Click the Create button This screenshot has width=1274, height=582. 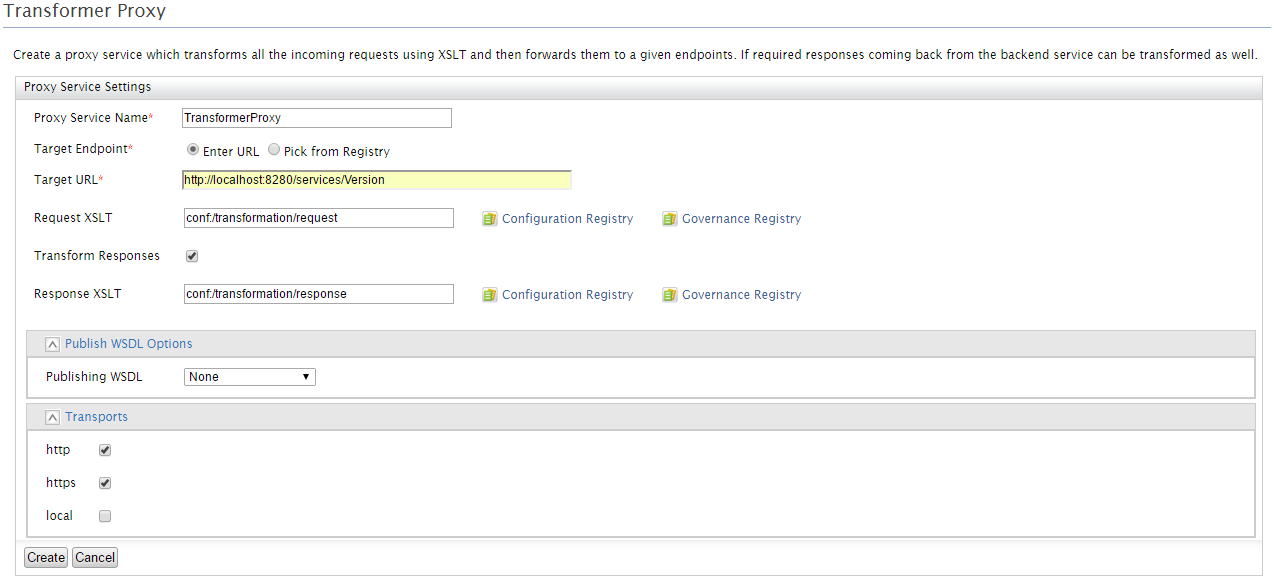[46, 557]
